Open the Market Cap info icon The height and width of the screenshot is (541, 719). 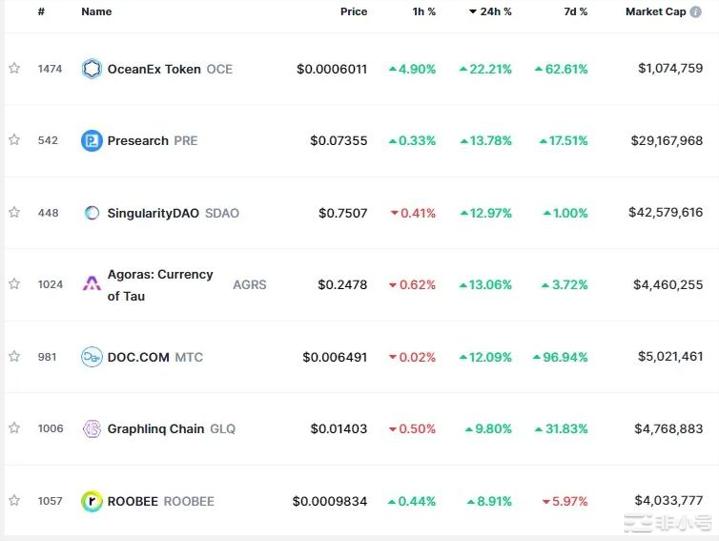(696, 12)
